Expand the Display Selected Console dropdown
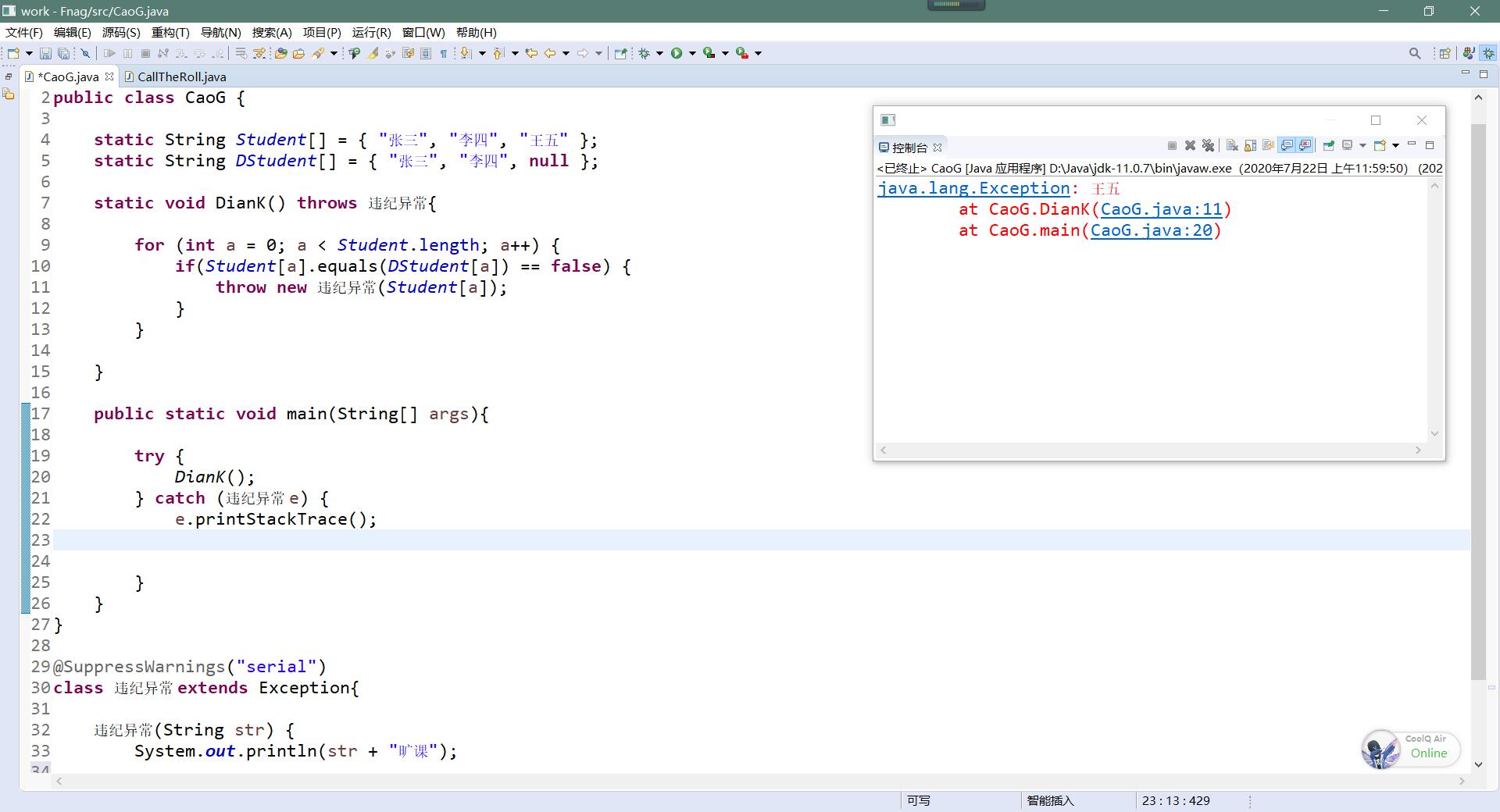Viewport: 1500px width, 812px height. click(1362, 145)
